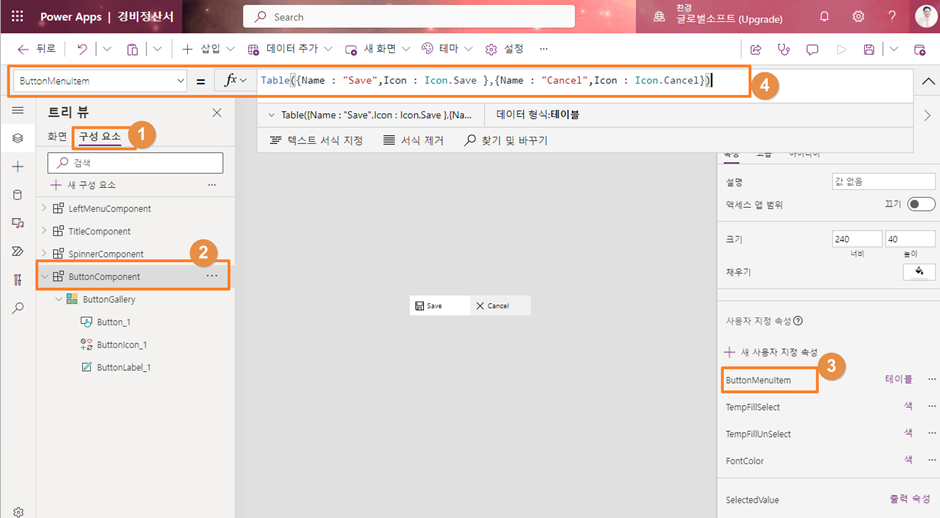Open 설정 in the toolbar

click(x=504, y=49)
